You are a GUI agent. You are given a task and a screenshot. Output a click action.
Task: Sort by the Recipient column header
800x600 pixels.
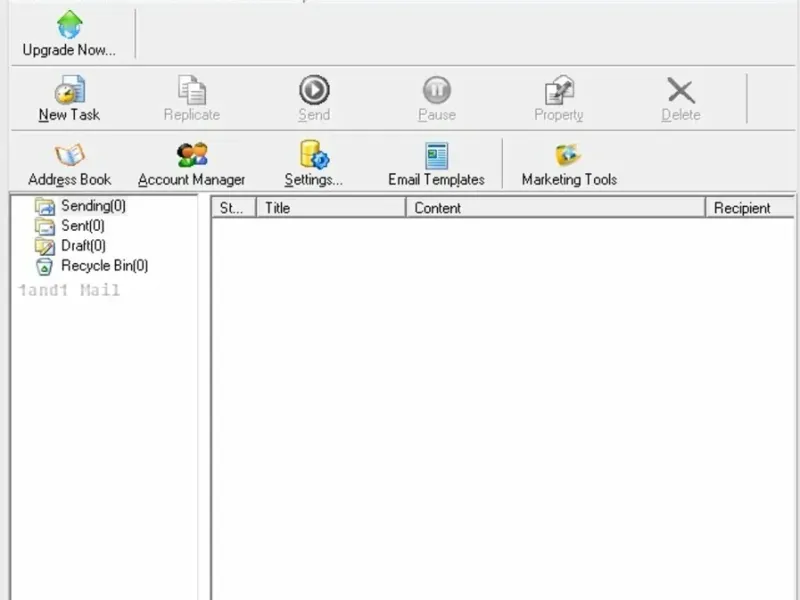point(750,208)
